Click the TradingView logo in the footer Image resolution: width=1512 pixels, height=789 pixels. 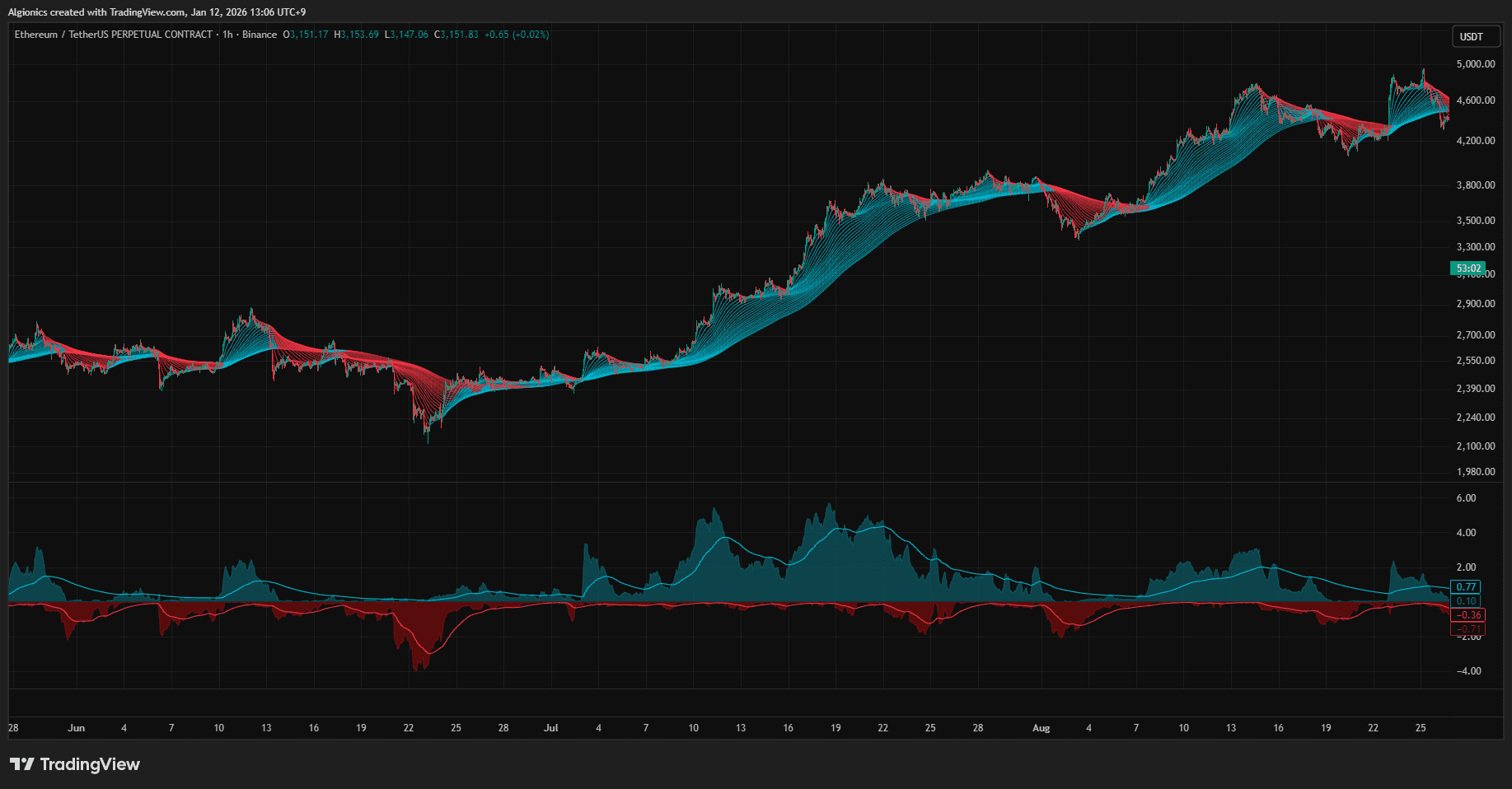75,764
